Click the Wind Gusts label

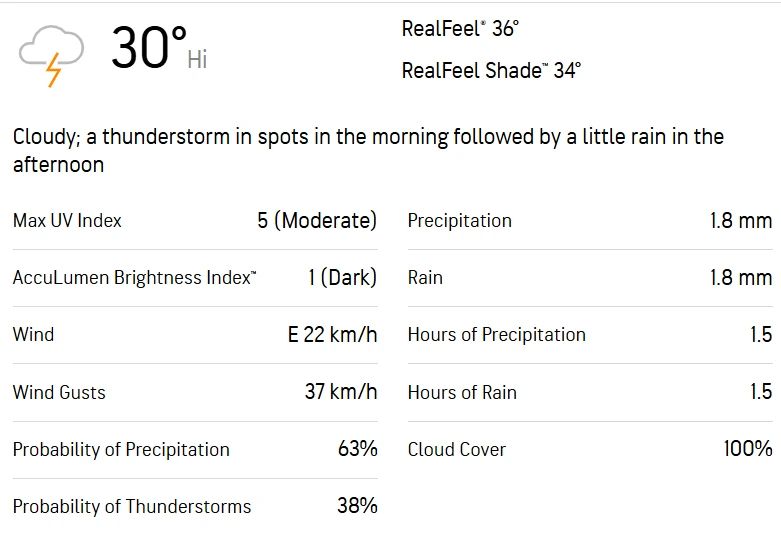click(x=59, y=392)
